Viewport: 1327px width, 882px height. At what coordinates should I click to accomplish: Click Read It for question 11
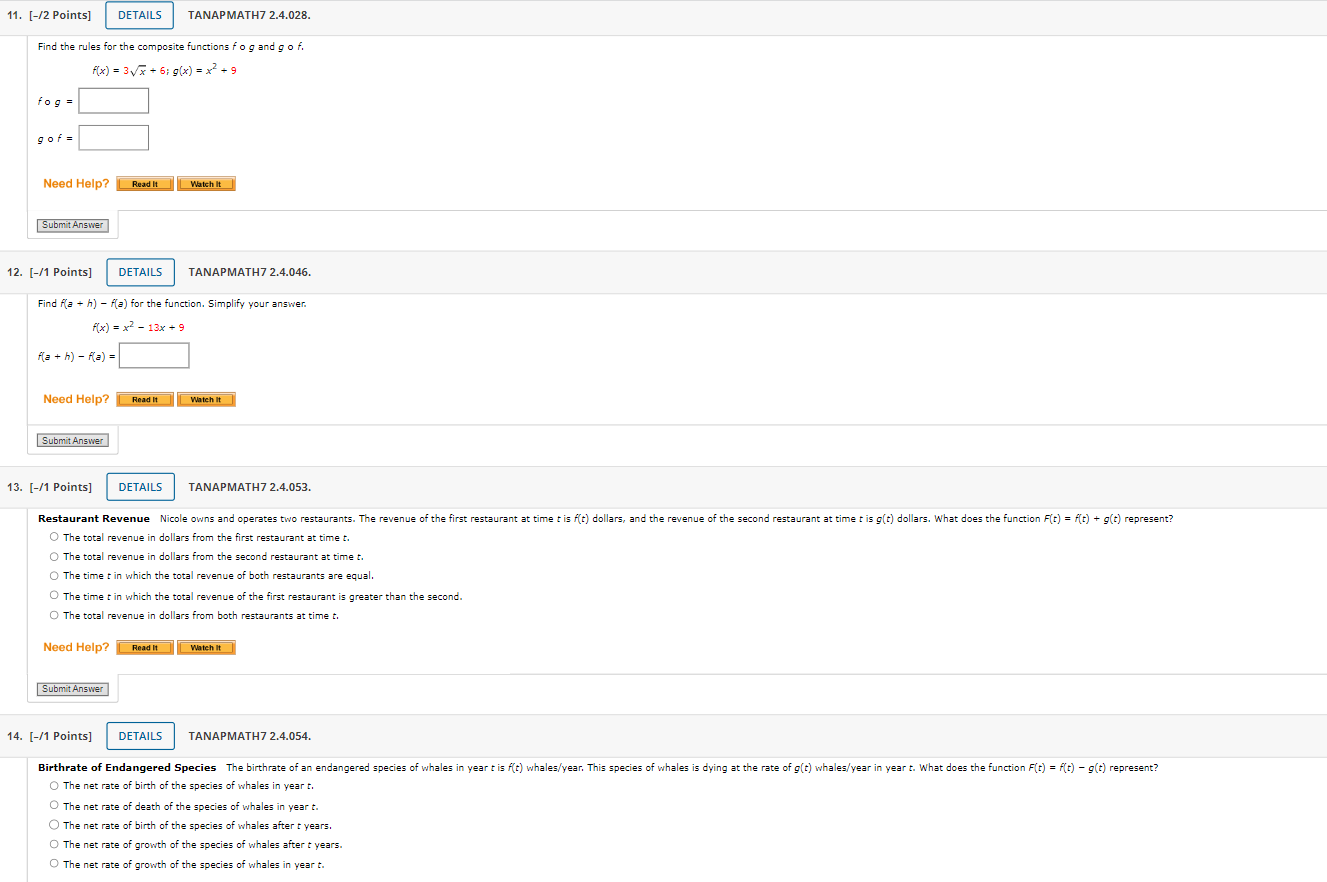tap(145, 184)
